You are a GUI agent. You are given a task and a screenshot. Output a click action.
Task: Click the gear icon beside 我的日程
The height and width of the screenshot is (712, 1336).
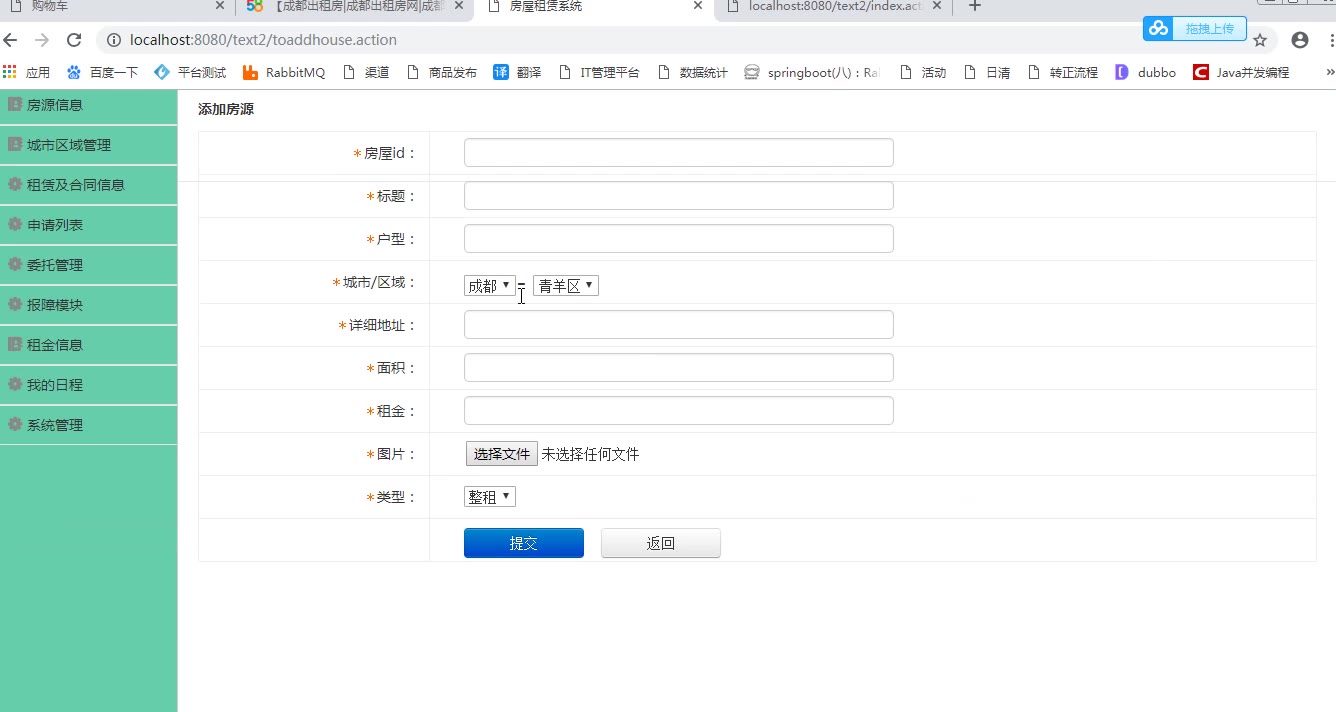(15, 384)
